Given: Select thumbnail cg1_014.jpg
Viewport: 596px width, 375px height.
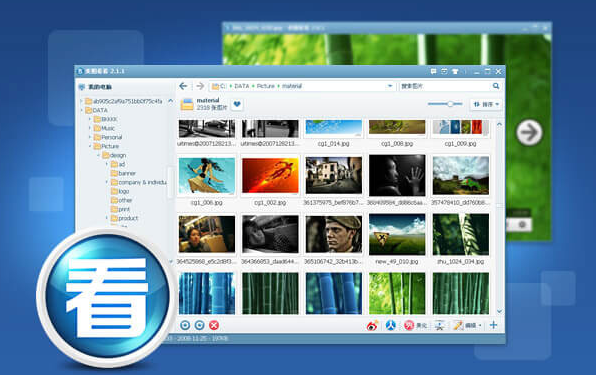Looking at the screenshot, I should click(x=333, y=129).
